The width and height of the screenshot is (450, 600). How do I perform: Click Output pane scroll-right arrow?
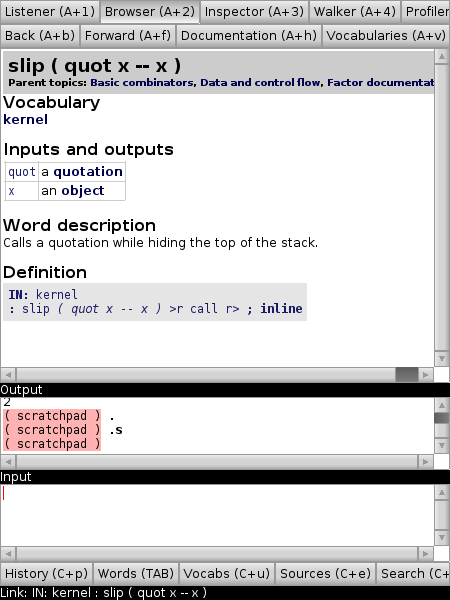(426, 462)
